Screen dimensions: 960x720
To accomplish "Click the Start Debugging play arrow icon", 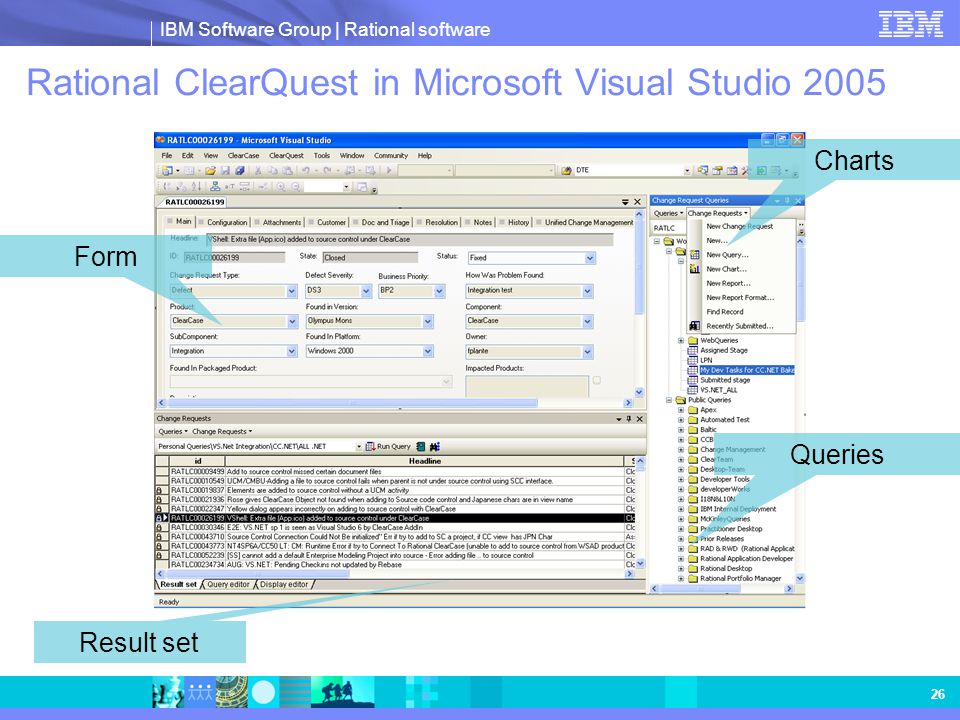I will click(389, 171).
